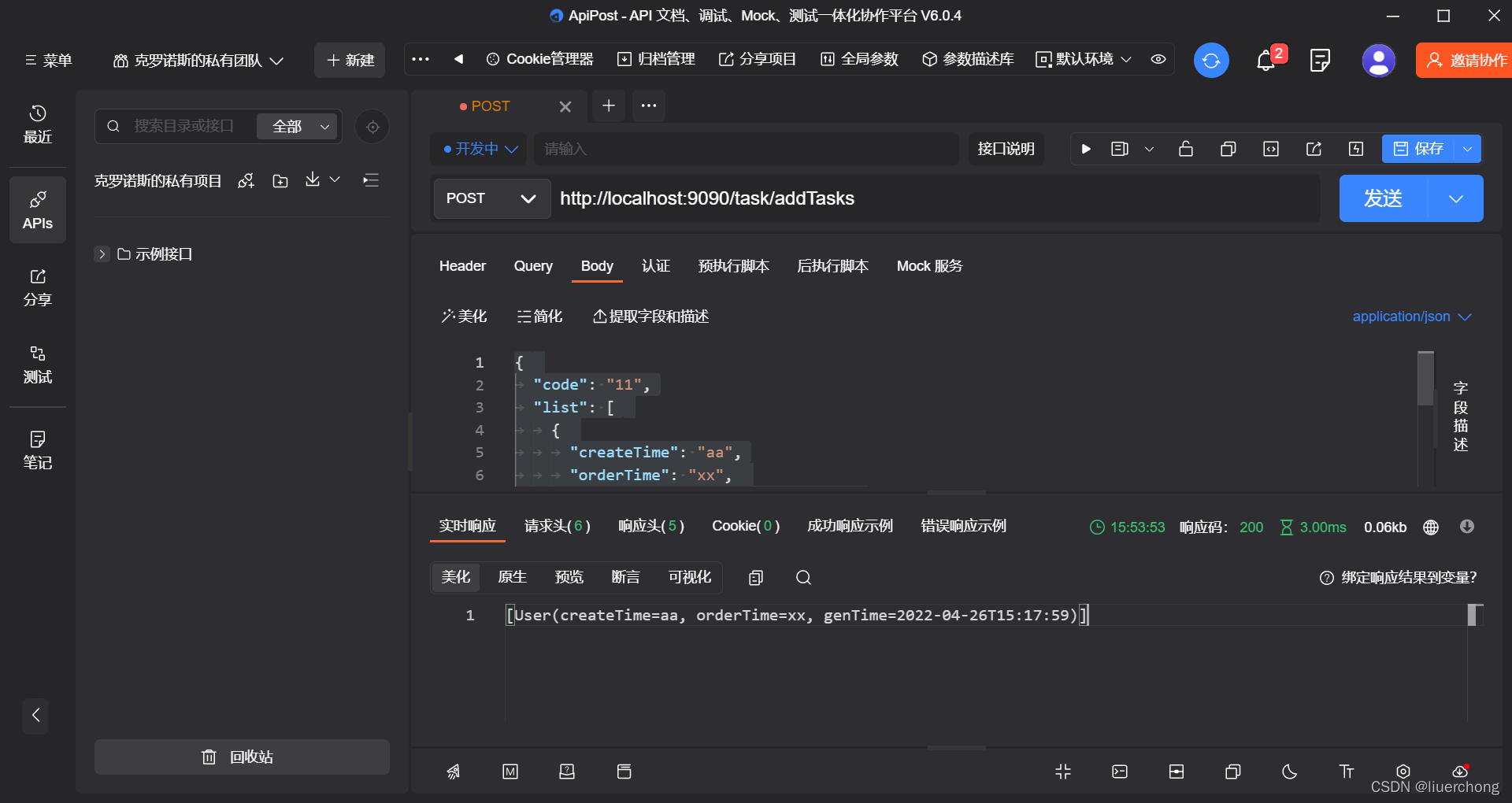This screenshot has width=1512, height=803.
Task: Open the console terminal icon at bottom
Action: point(1120,772)
